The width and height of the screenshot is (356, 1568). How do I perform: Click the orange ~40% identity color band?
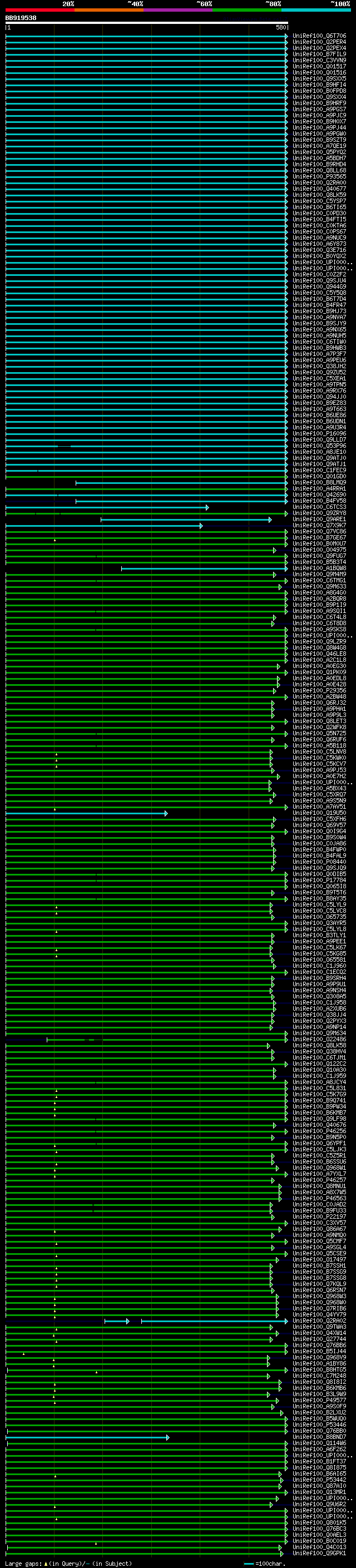[x=110, y=10]
